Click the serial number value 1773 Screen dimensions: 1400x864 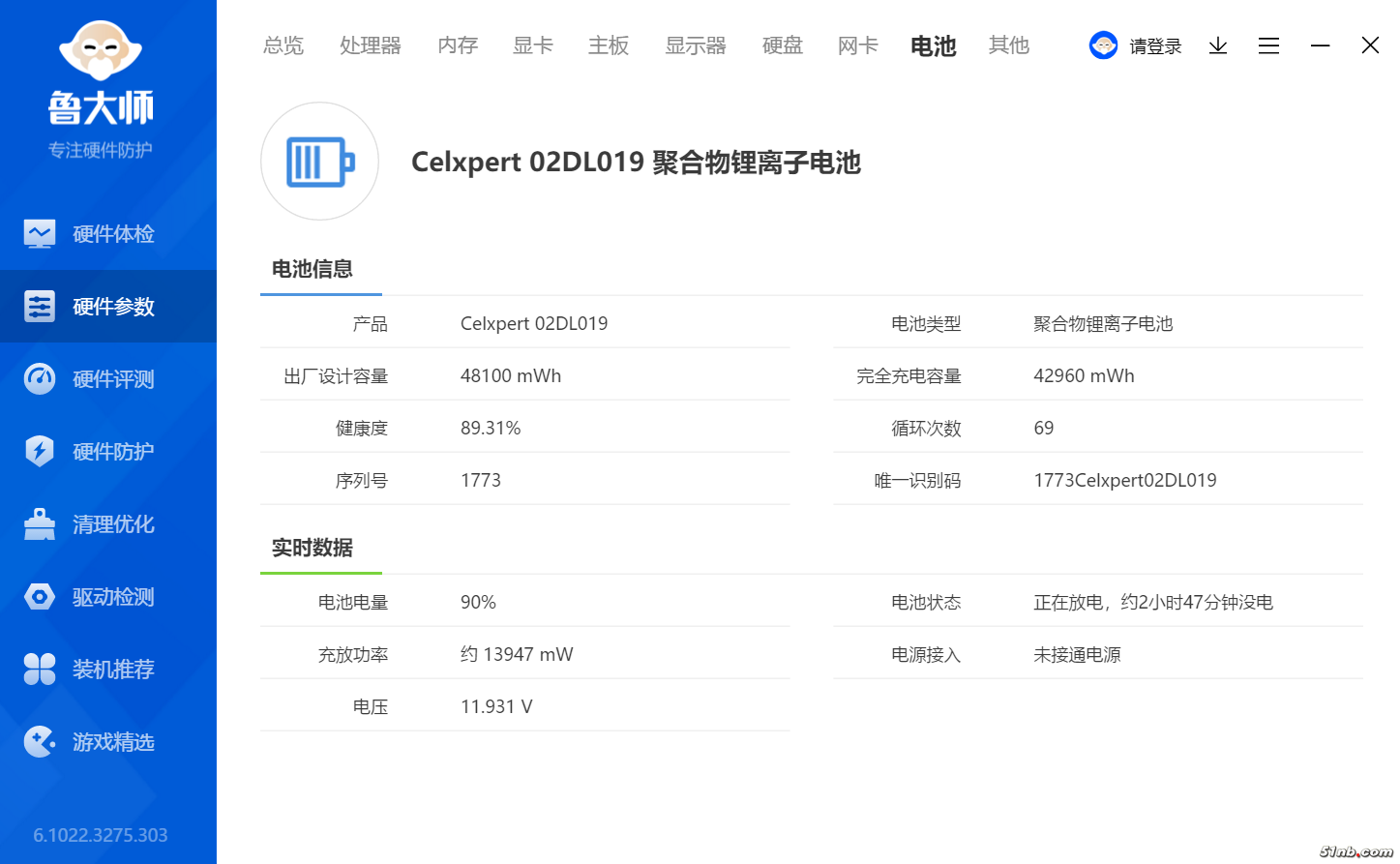481,480
